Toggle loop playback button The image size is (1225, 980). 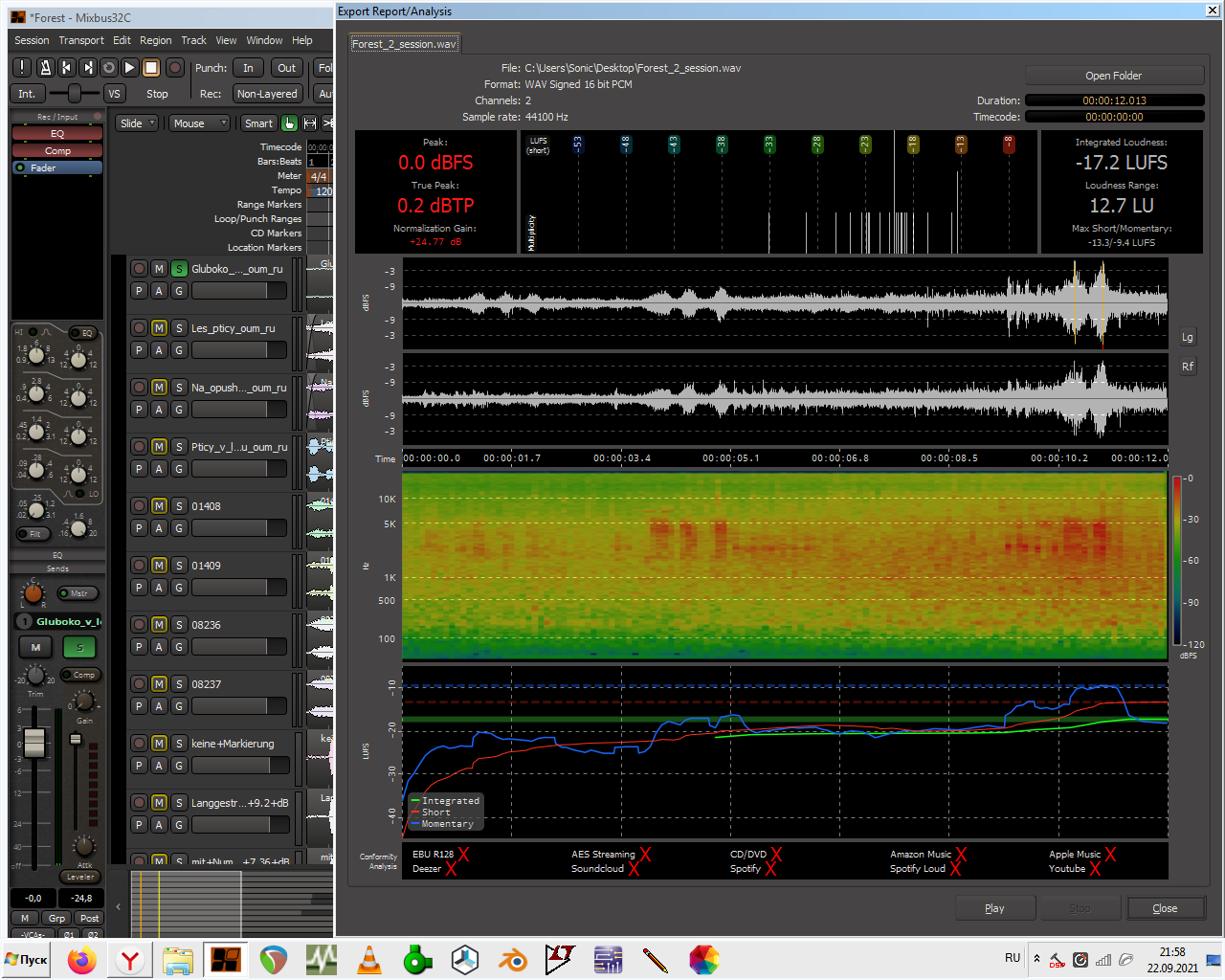(108, 68)
